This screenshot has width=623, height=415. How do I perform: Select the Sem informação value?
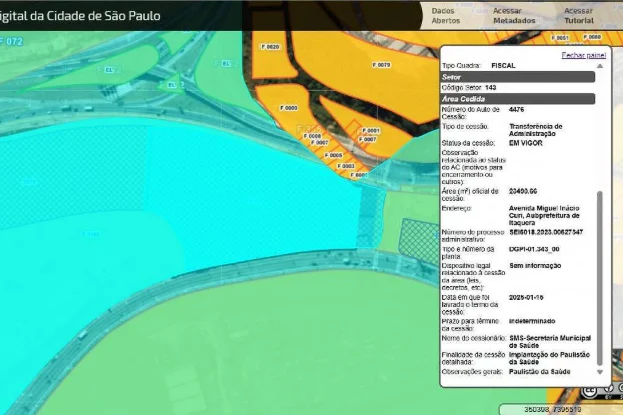click(535, 266)
